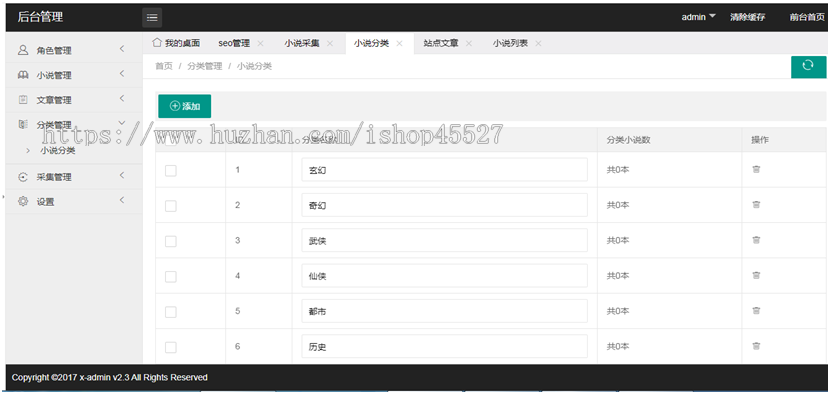This screenshot has height=394, width=830.
Task: Check the box for row 3 武侠
Action: [x=170, y=241]
